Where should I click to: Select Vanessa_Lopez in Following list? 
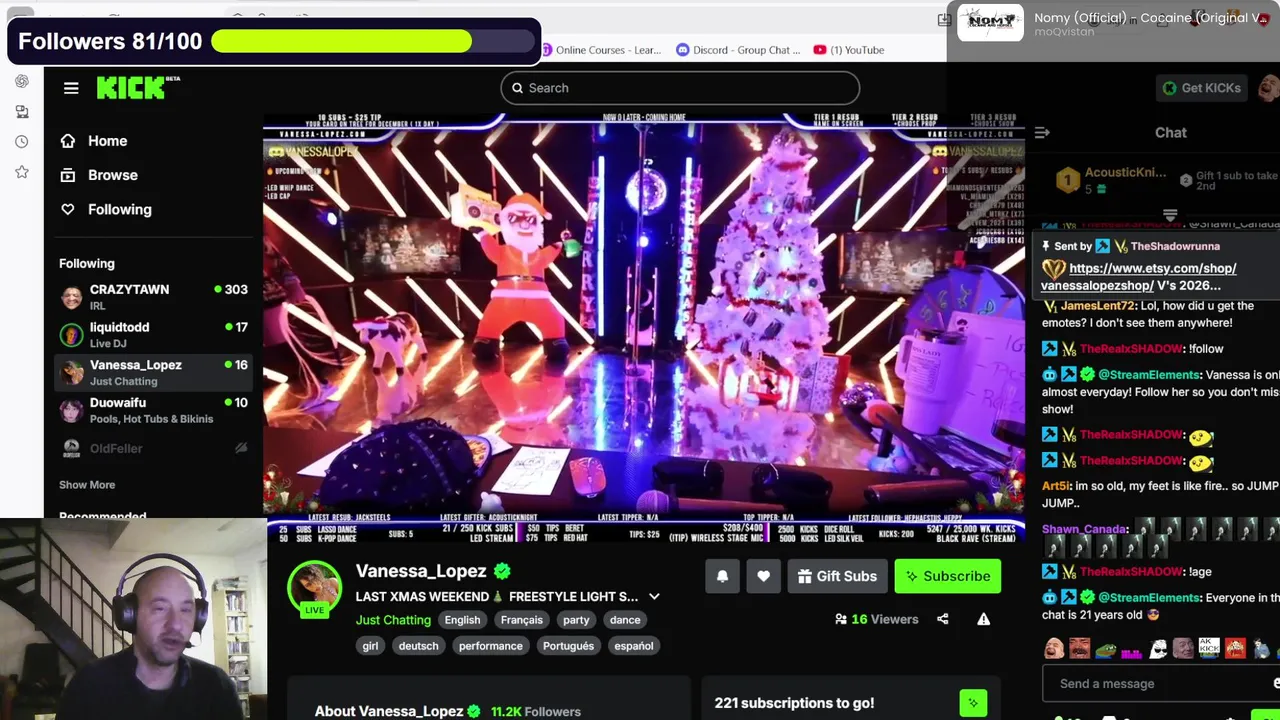[x=153, y=372]
